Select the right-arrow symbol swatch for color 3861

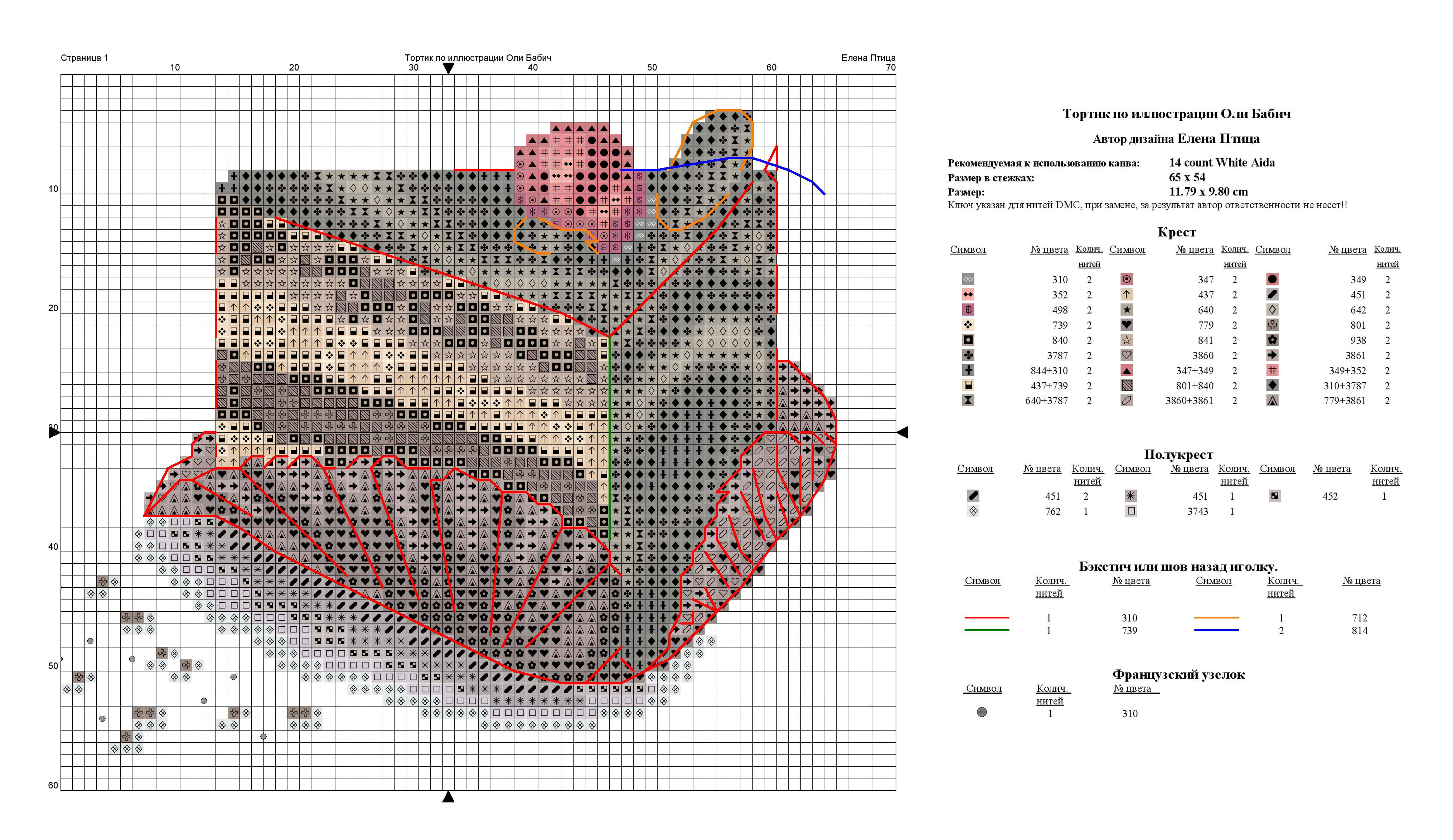[1272, 355]
